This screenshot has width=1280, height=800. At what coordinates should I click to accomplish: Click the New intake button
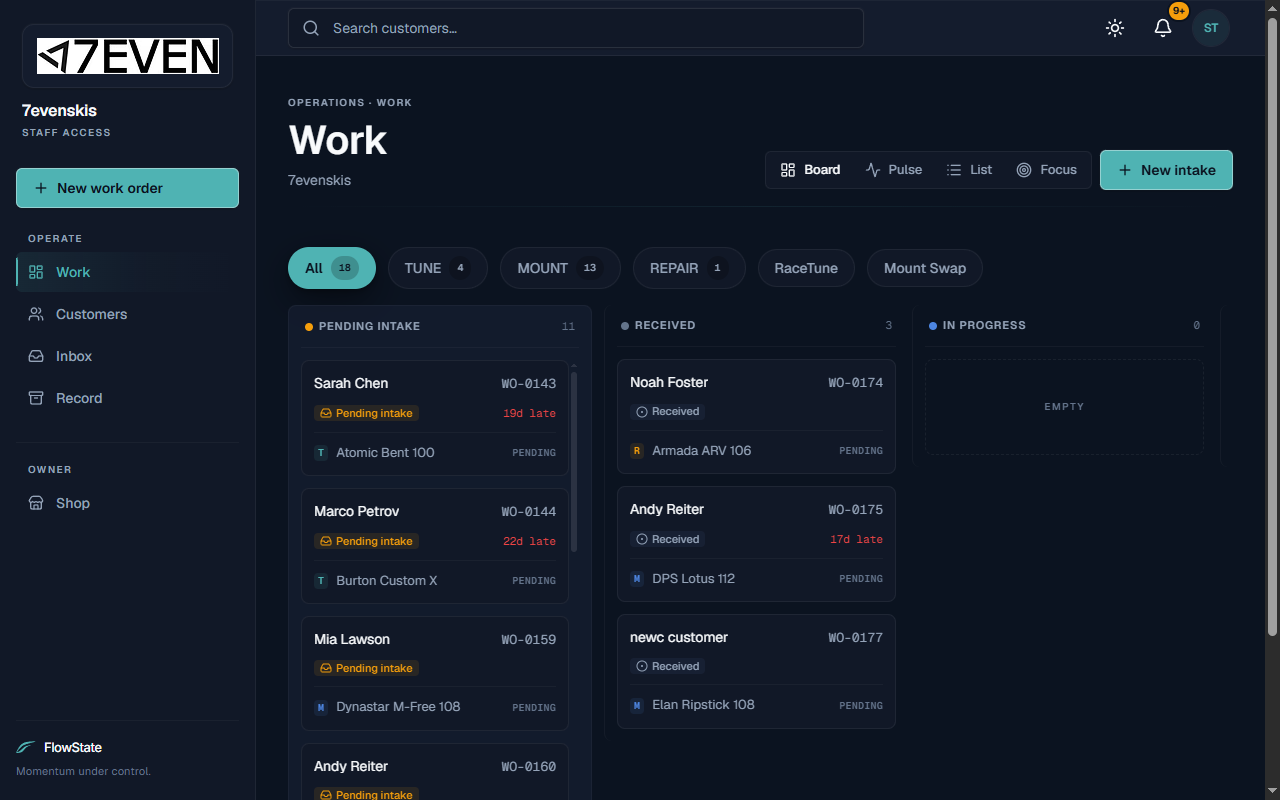pyautogui.click(x=1166, y=170)
